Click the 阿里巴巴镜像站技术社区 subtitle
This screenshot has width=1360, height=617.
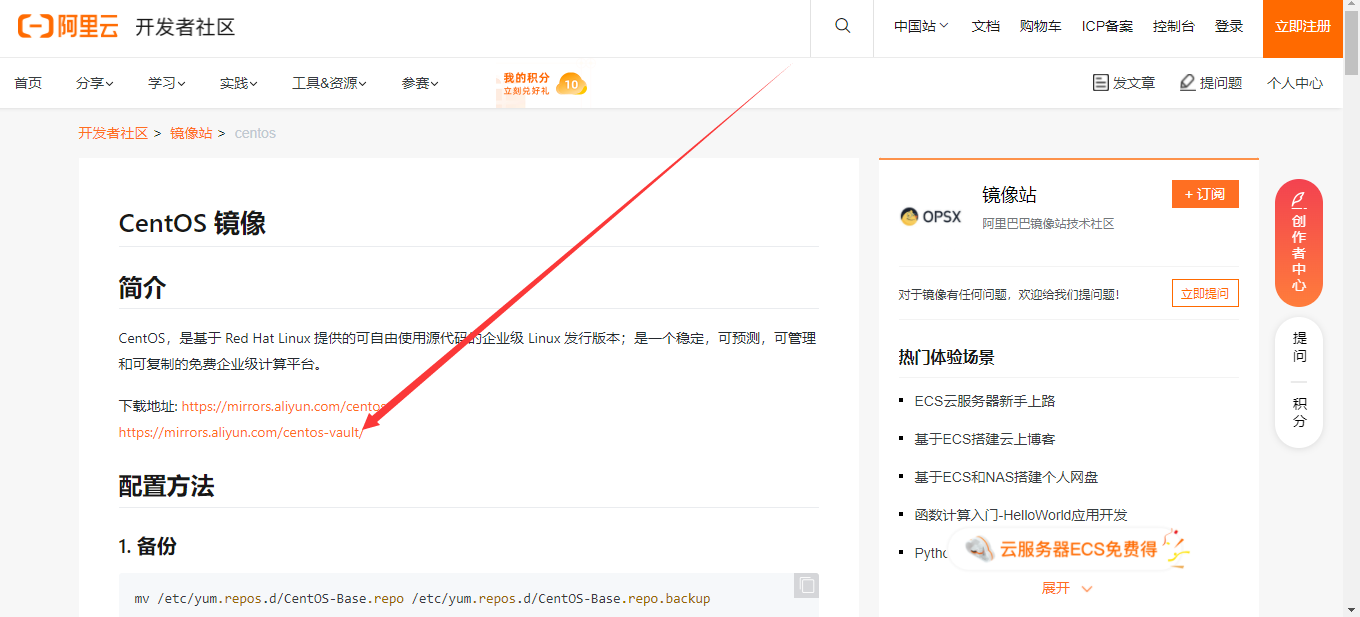pos(1048,224)
